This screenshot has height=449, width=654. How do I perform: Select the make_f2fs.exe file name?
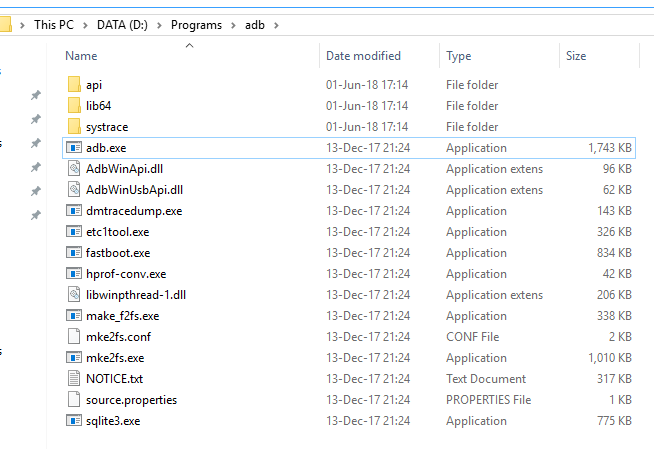pyautogui.click(x=123, y=316)
